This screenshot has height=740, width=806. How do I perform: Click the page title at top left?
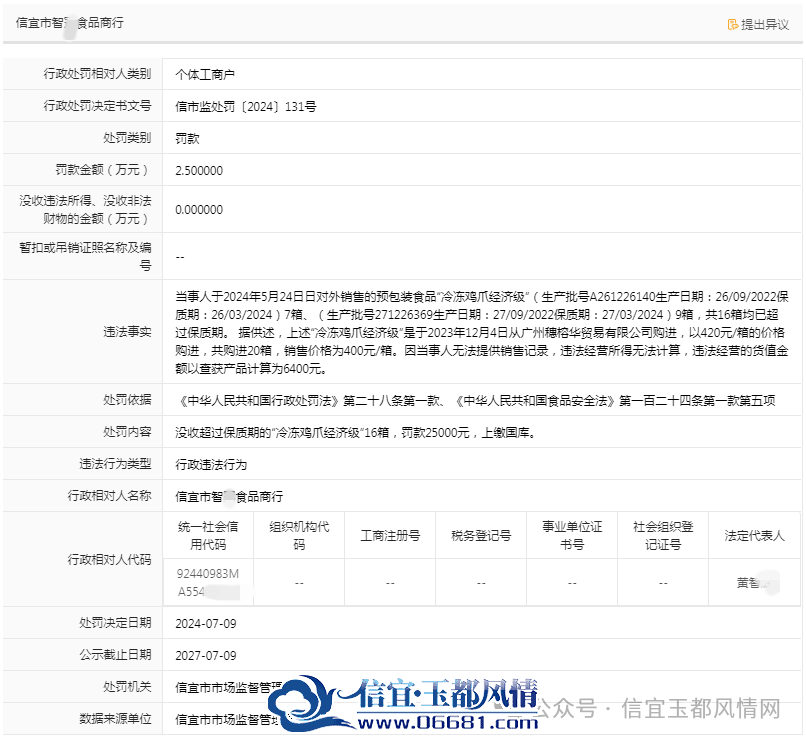(x=70, y=23)
